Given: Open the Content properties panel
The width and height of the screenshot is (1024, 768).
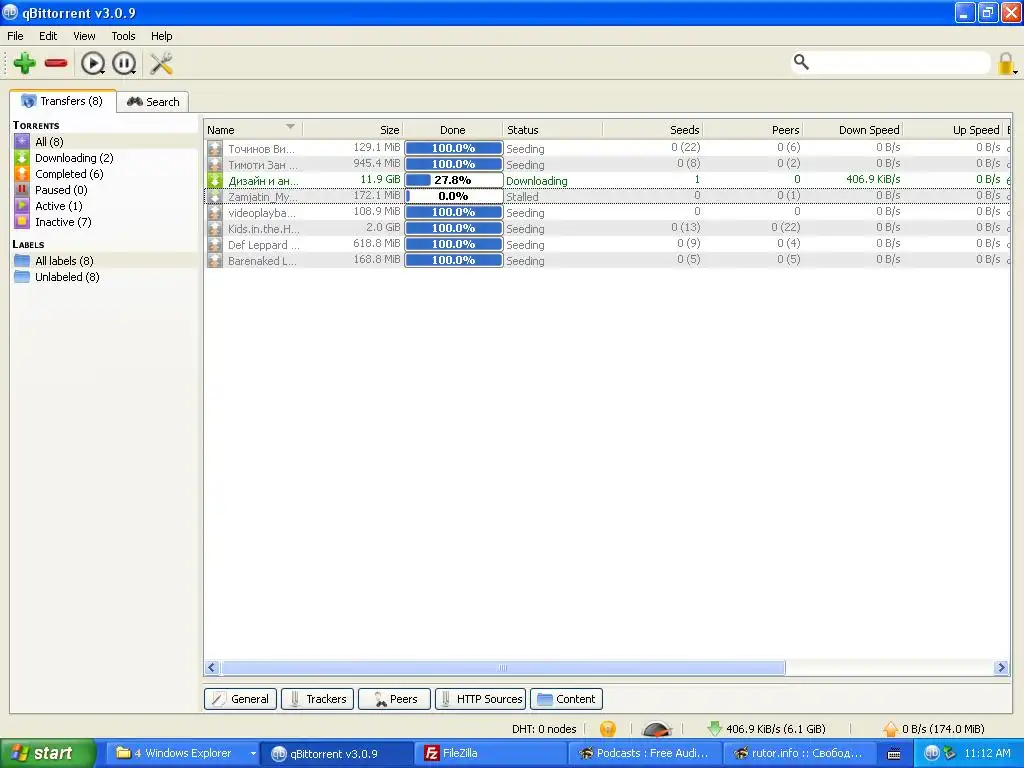Looking at the screenshot, I should pos(566,699).
